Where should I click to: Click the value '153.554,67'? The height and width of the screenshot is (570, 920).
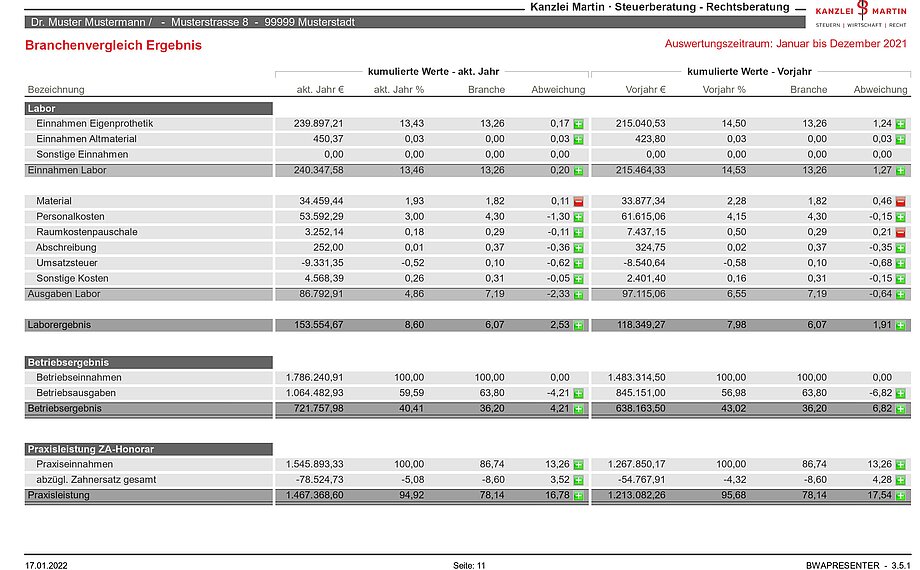(318, 325)
